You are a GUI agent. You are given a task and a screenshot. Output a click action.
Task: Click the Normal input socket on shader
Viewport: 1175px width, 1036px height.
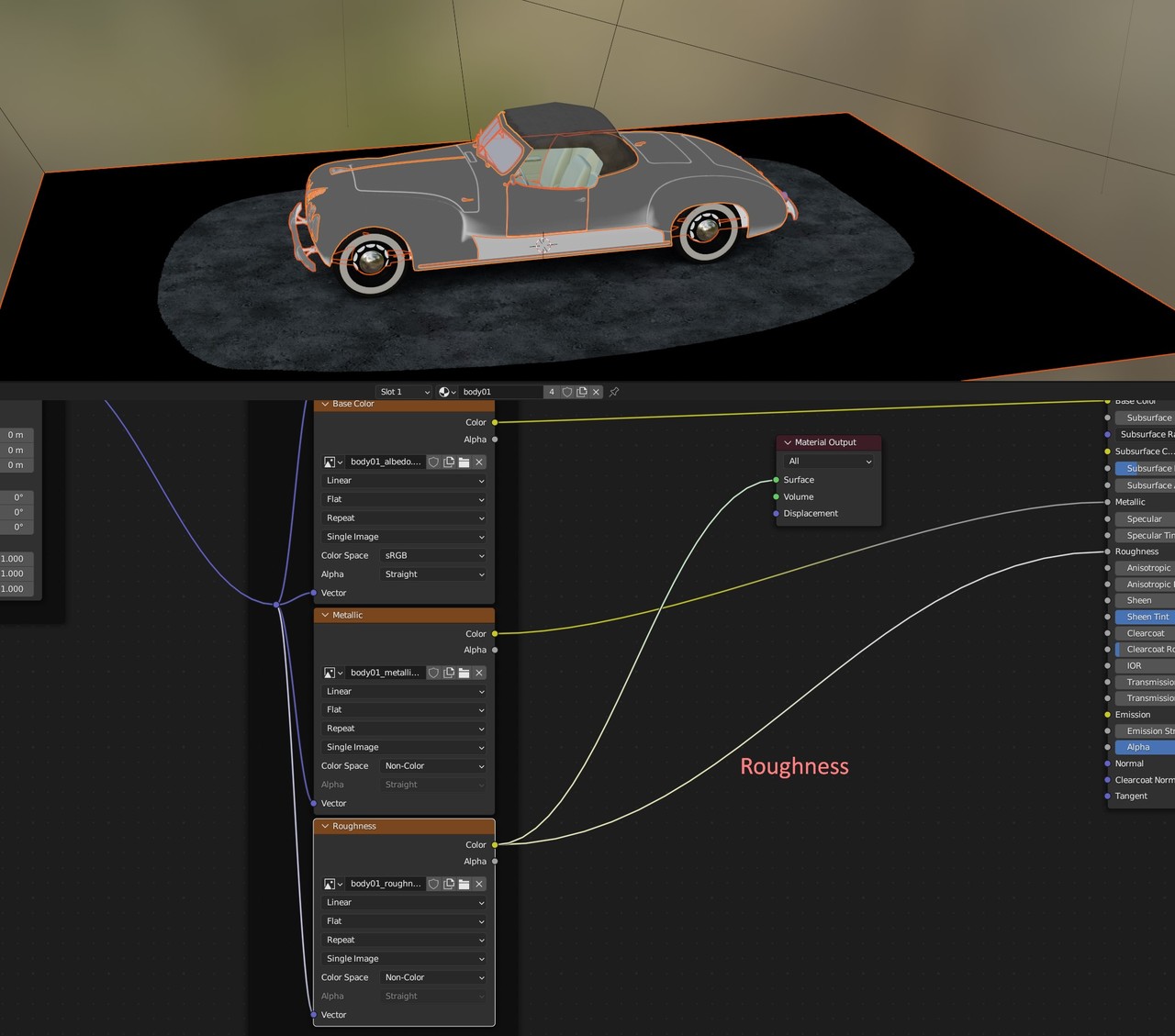pyautogui.click(x=1108, y=763)
